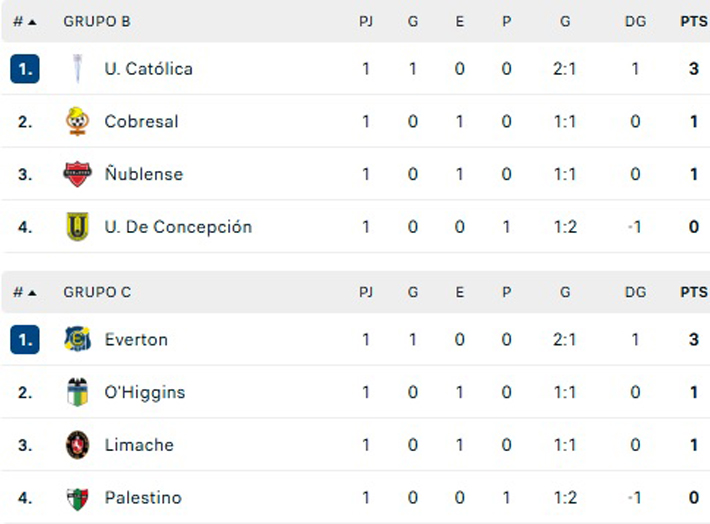Click the Palestino team crest

[77, 498]
